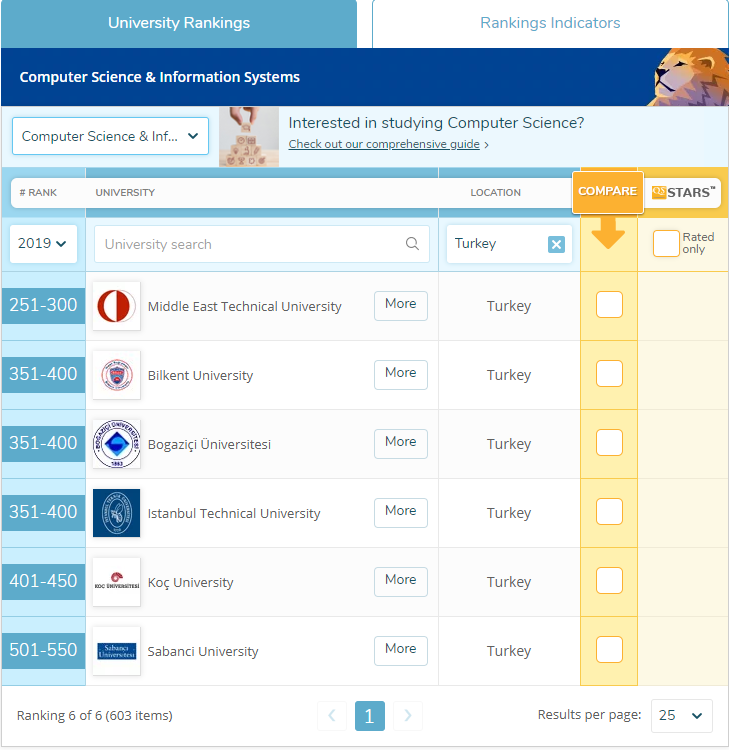Check compare box for Istanbul Technical University

[x=609, y=511]
